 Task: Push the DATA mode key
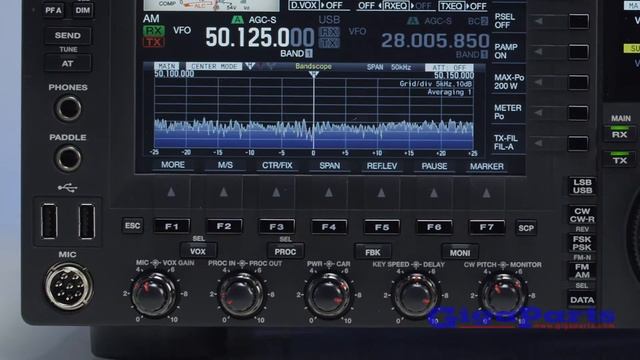582,300
